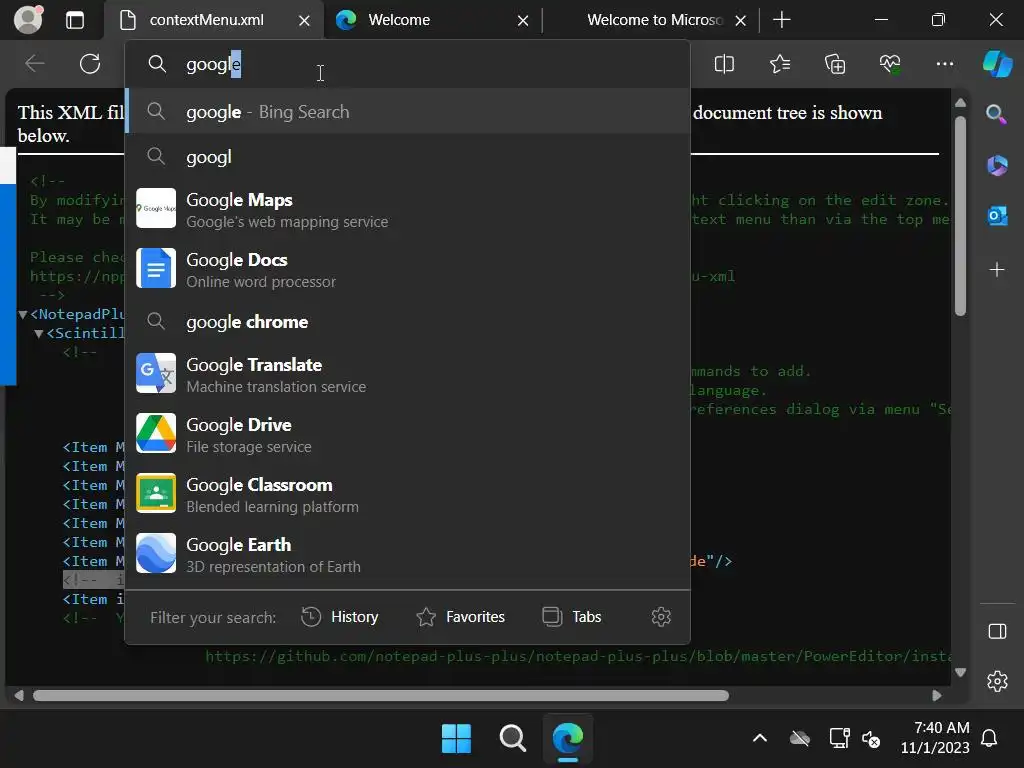This screenshot has width=1024, height=768.
Task: Open the clock showing 7:40 AM
Action: 935,738
